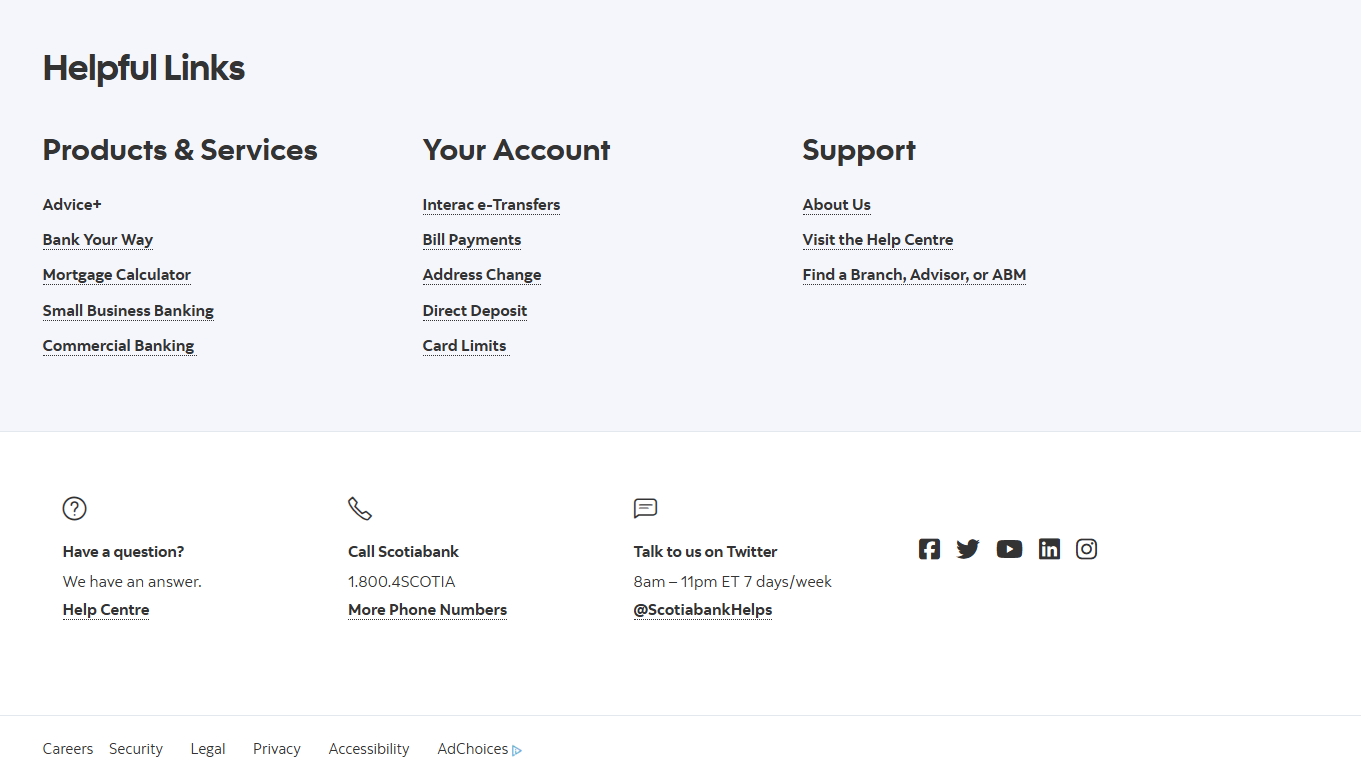This screenshot has height=769, width=1361.
Task: Visit the Help Centre under Support
Action: coord(878,240)
